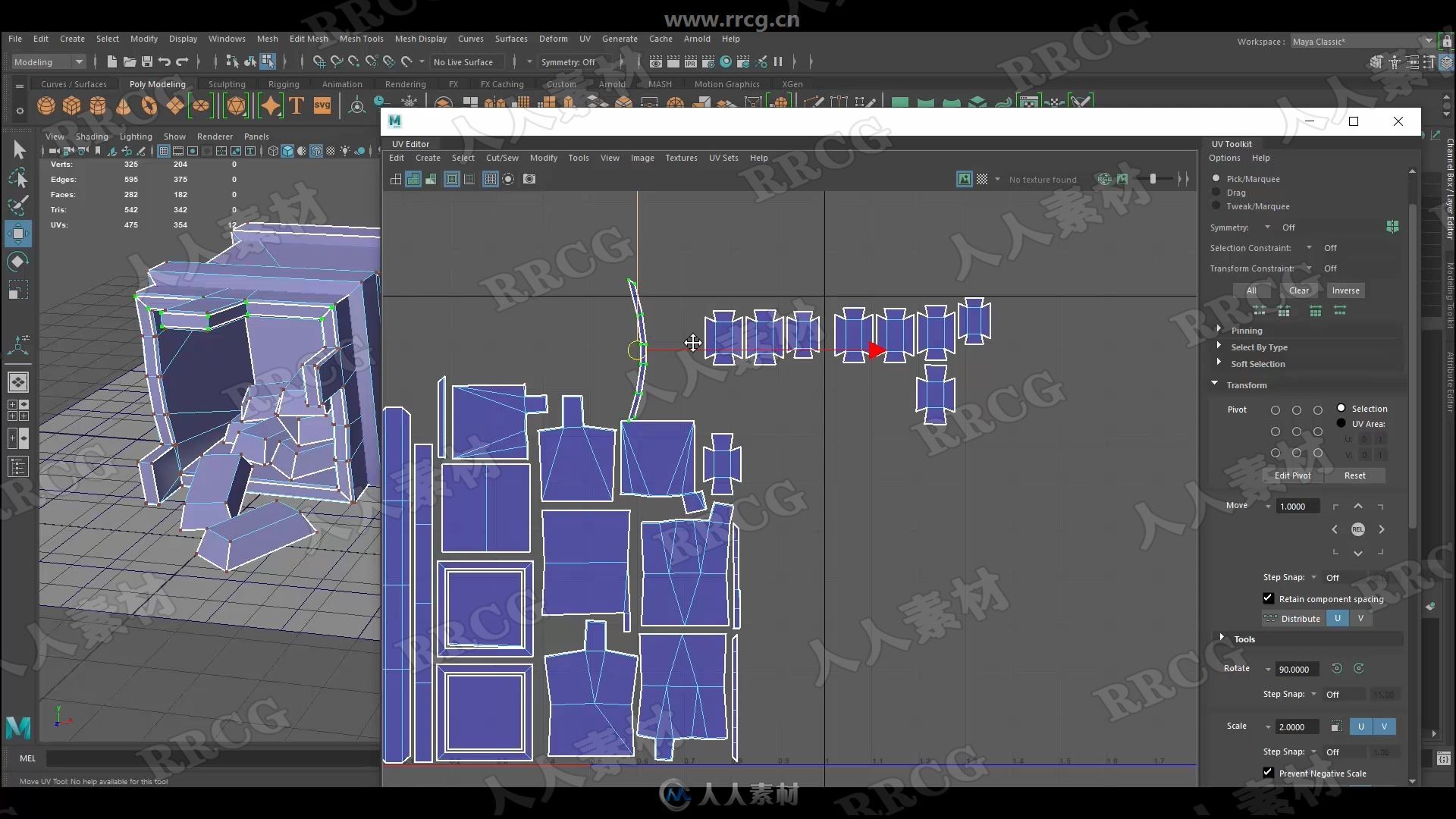
Task: Click the Clear selection button
Action: pos(1298,289)
